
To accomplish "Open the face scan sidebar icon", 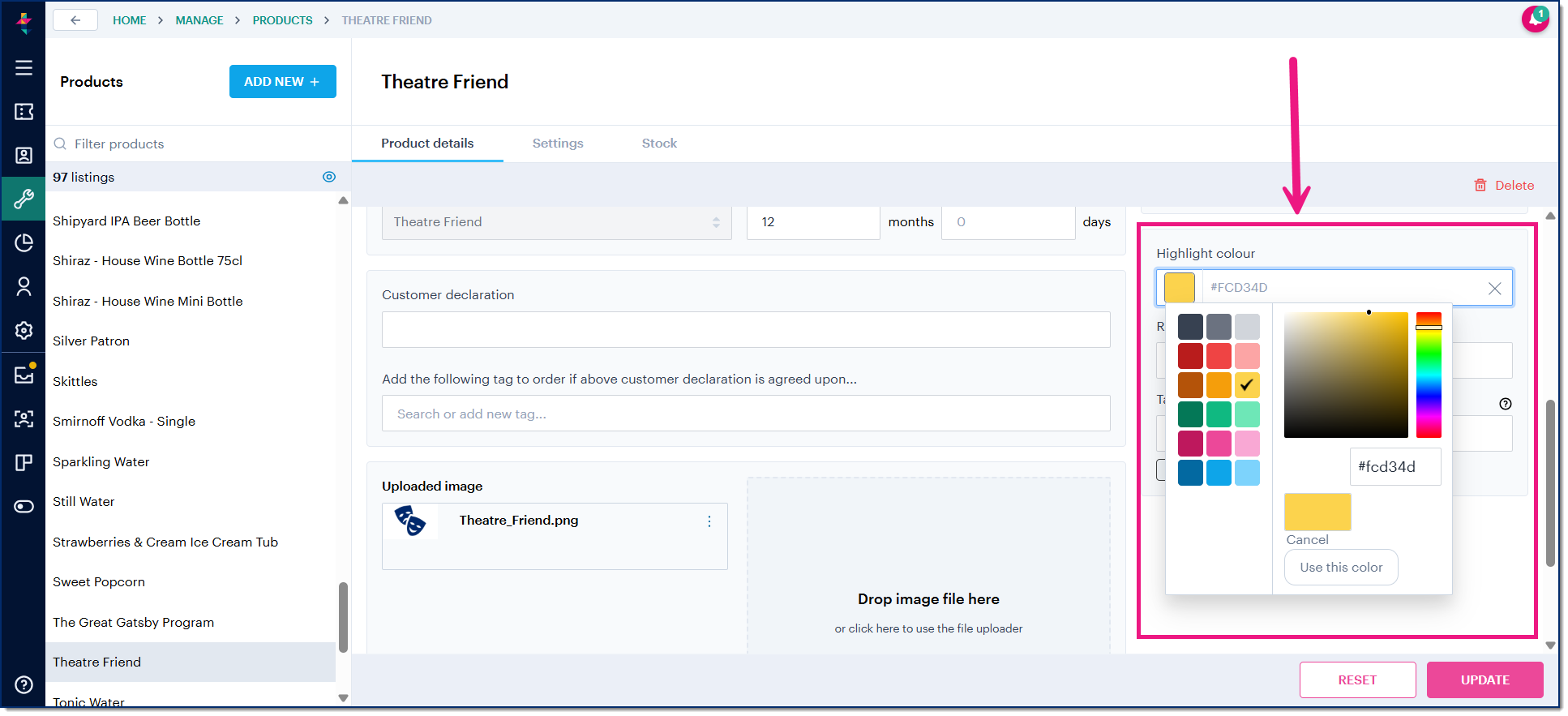I will click(24, 418).
